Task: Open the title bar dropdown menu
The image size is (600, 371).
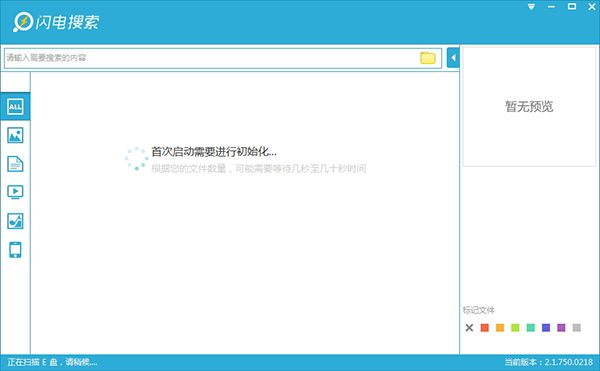Action: coord(531,7)
